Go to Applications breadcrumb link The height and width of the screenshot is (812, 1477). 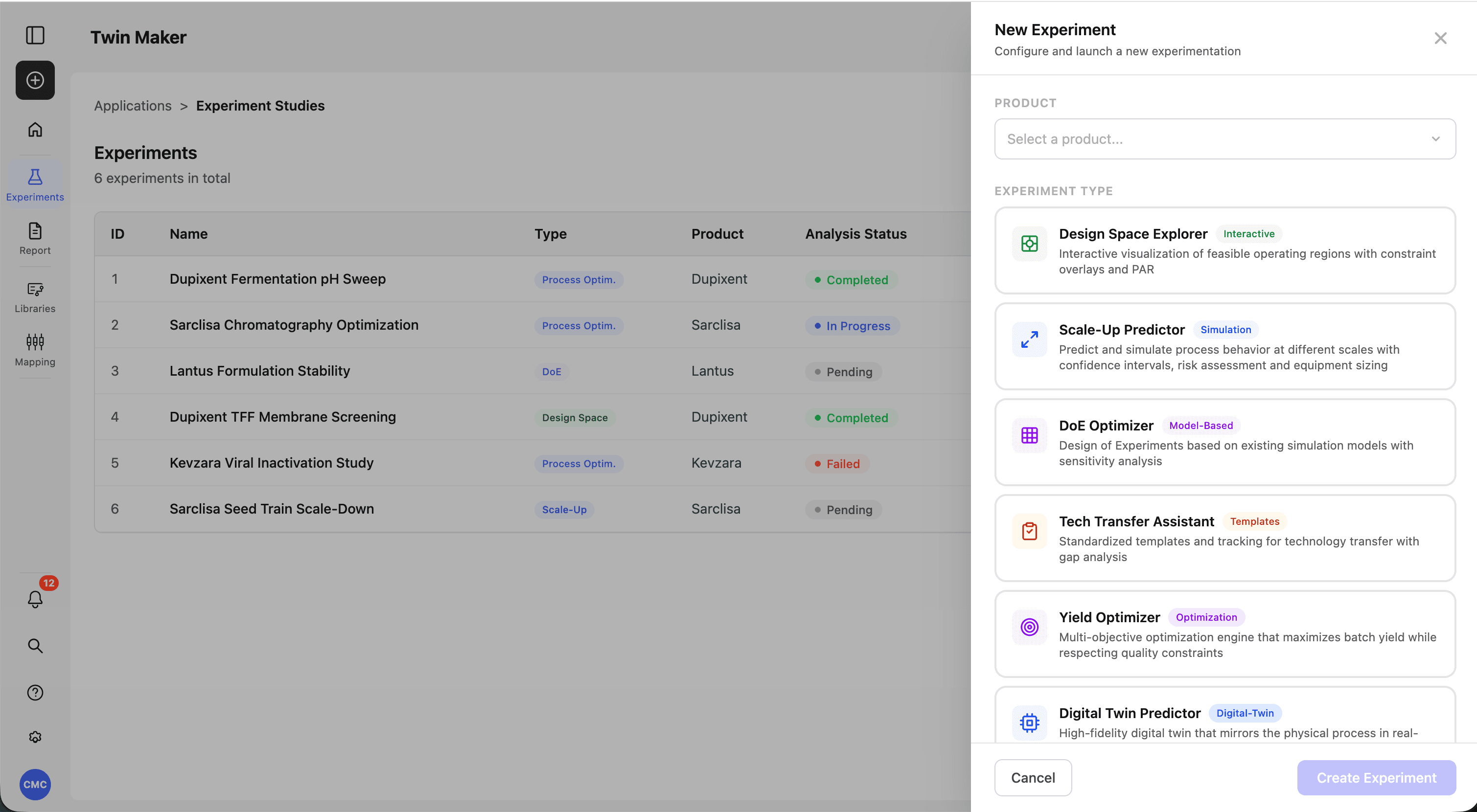pyautogui.click(x=133, y=106)
